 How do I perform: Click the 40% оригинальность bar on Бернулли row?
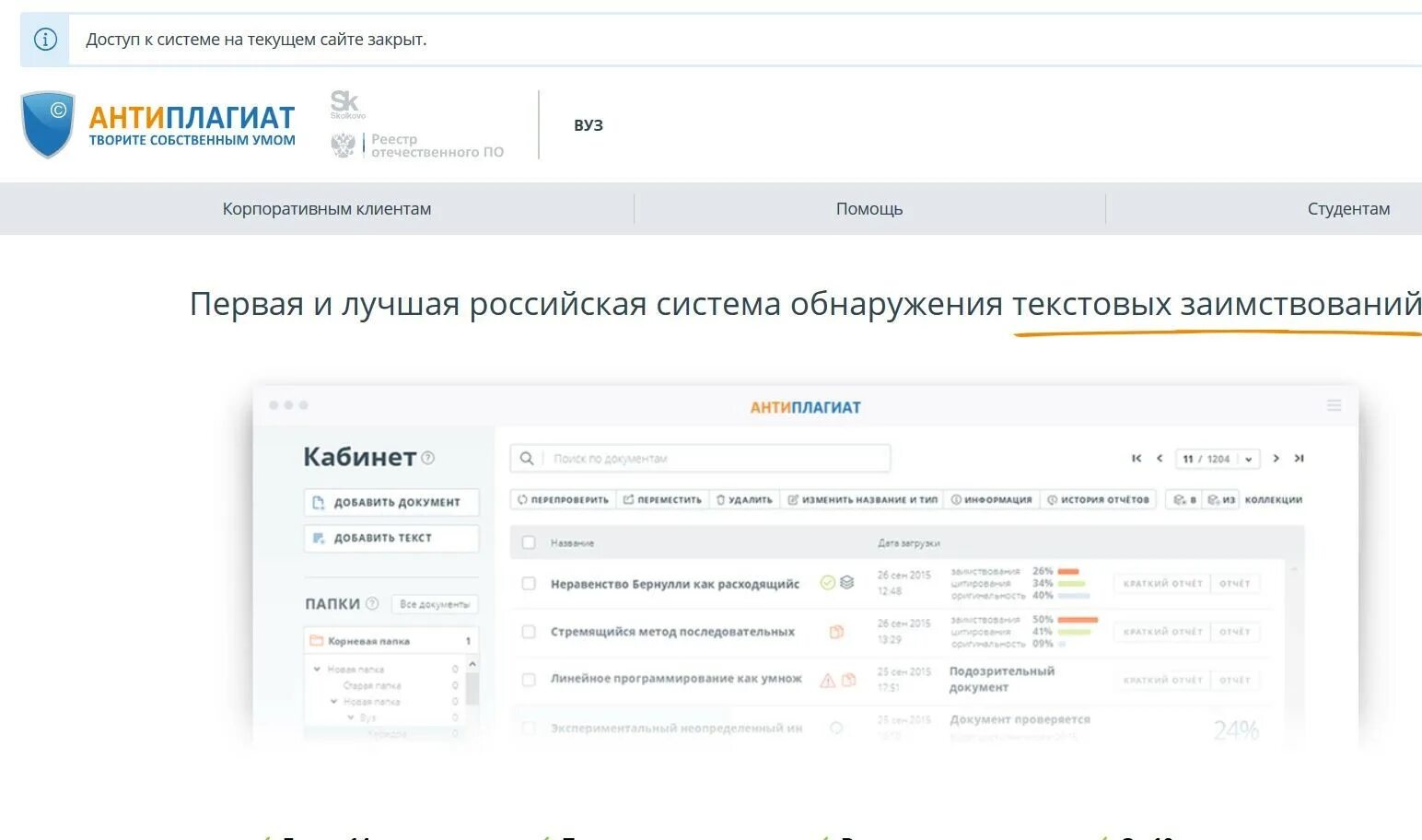point(1074,595)
